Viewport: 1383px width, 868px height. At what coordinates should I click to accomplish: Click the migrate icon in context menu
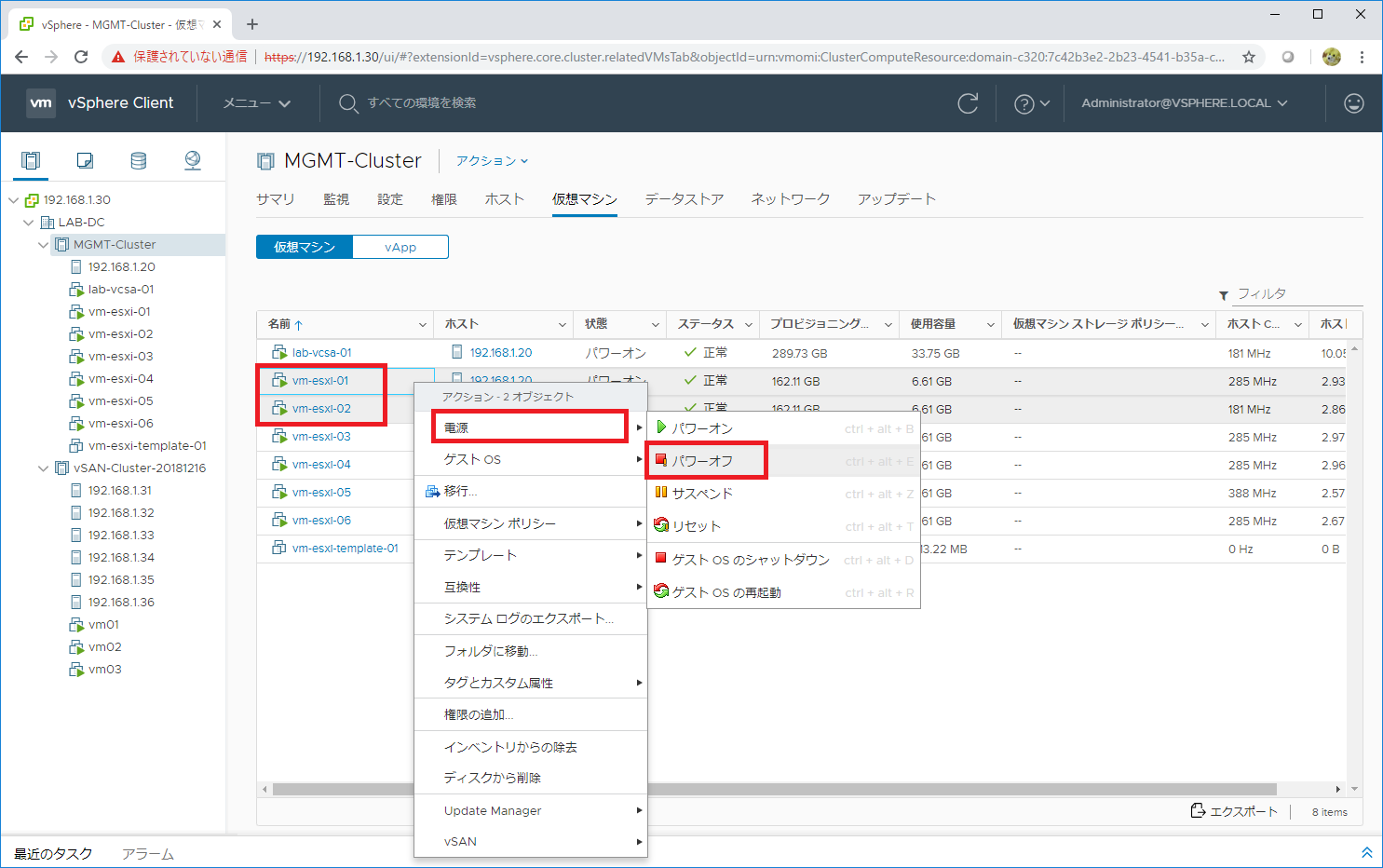(433, 491)
